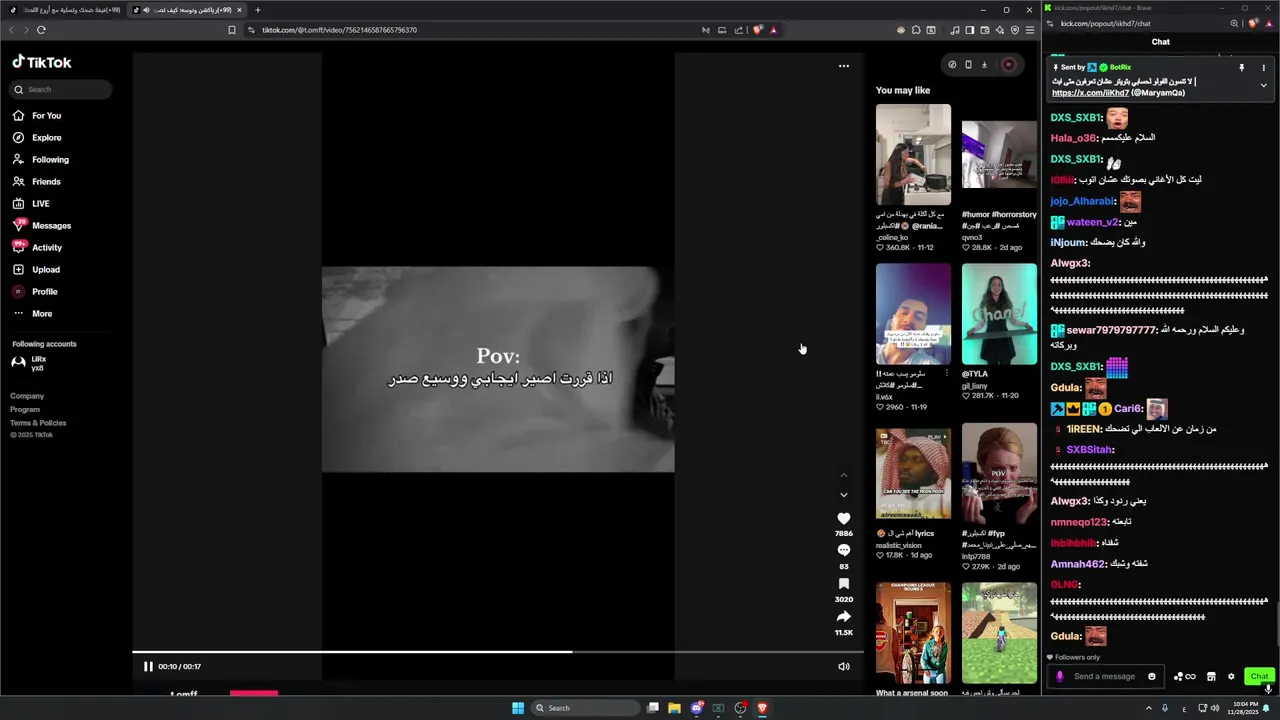The height and width of the screenshot is (720, 1280).
Task: Open the Kick chat shop icon
Action: point(1211,677)
